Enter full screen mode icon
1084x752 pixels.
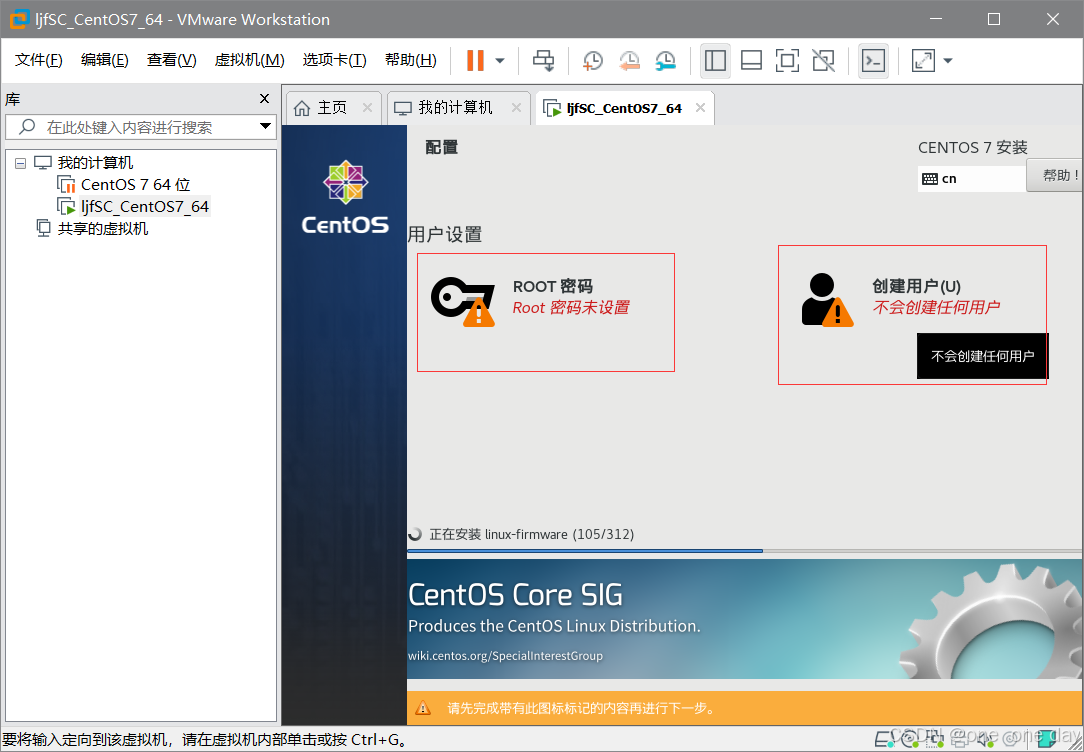pyautogui.click(x=787, y=61)
